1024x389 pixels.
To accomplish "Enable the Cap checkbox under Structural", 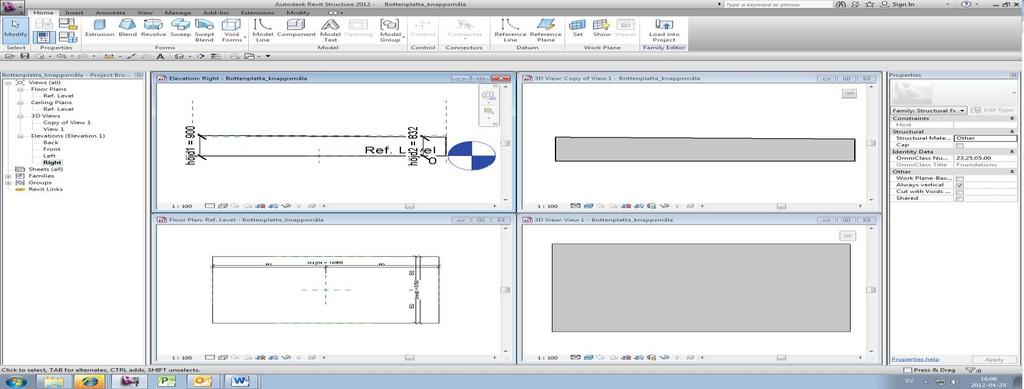I will click(x=959, y=145).
